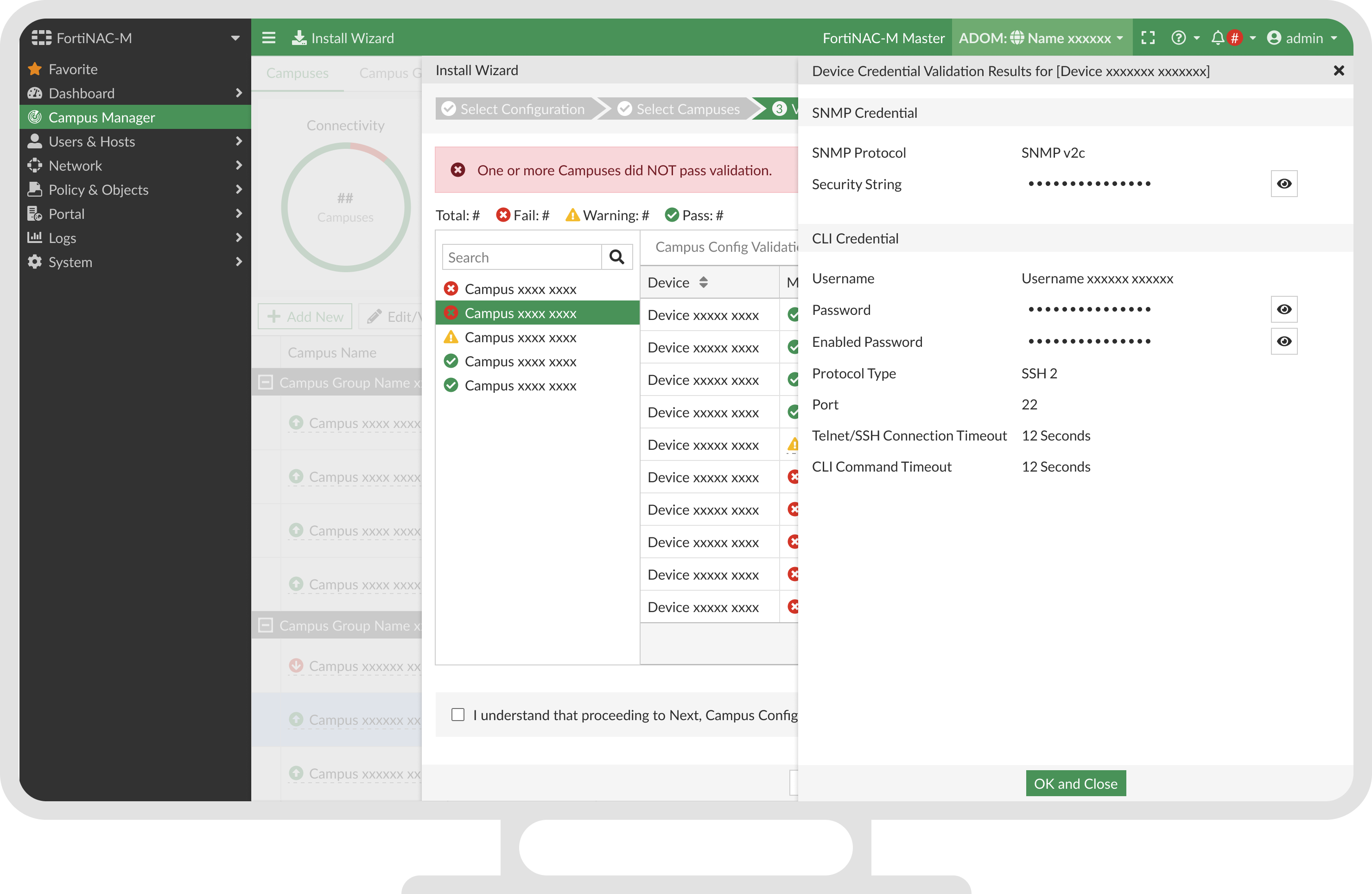Viewport: 1372px width, 894px height.
Task: Click the campus Search input field
Action: [x=522, y=257]
